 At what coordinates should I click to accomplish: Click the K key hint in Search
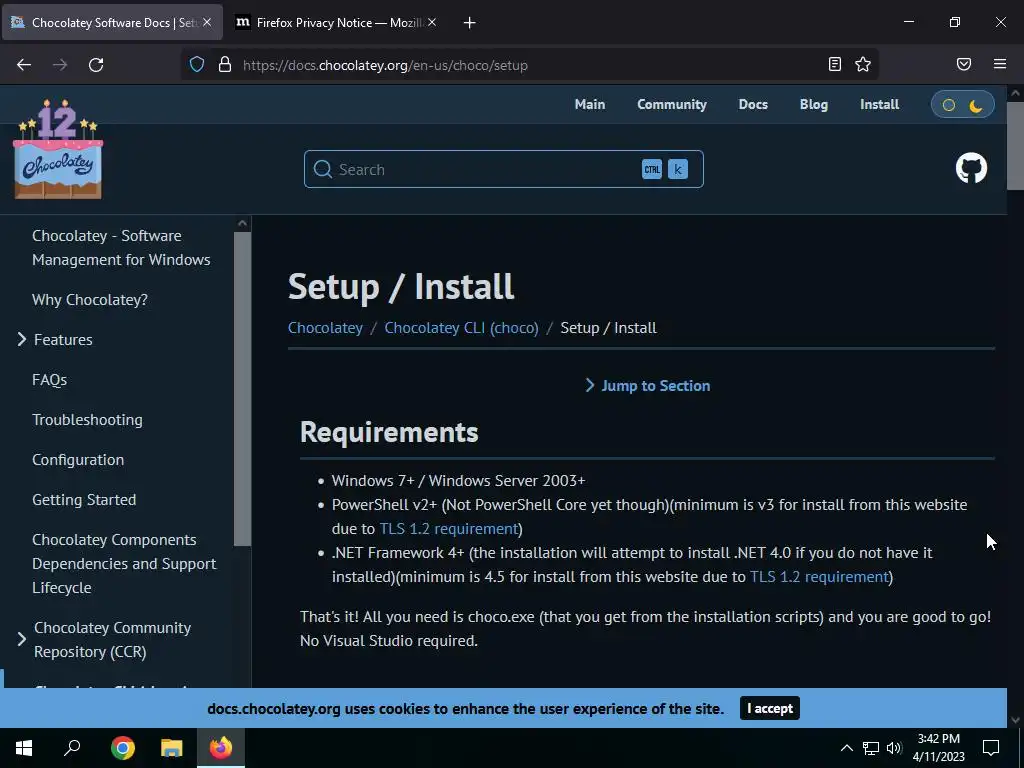[x=678, y=169]
